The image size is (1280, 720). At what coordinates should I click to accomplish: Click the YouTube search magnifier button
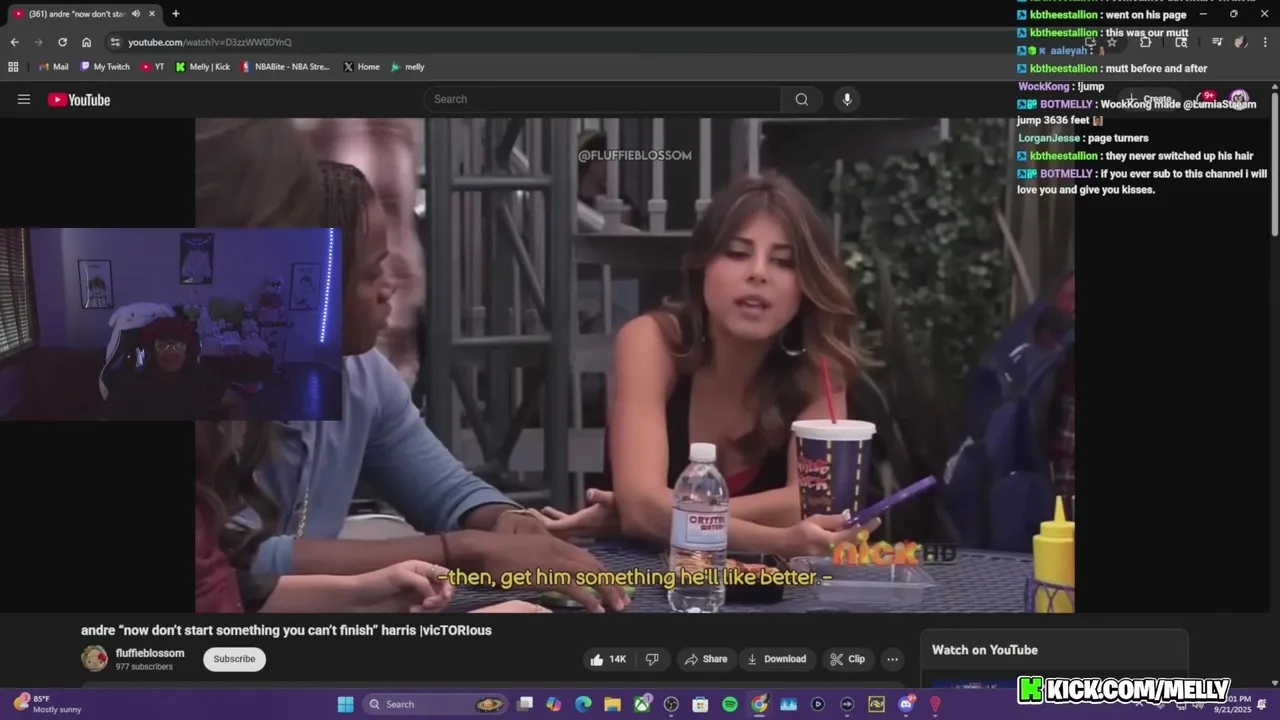pos(801,99)
